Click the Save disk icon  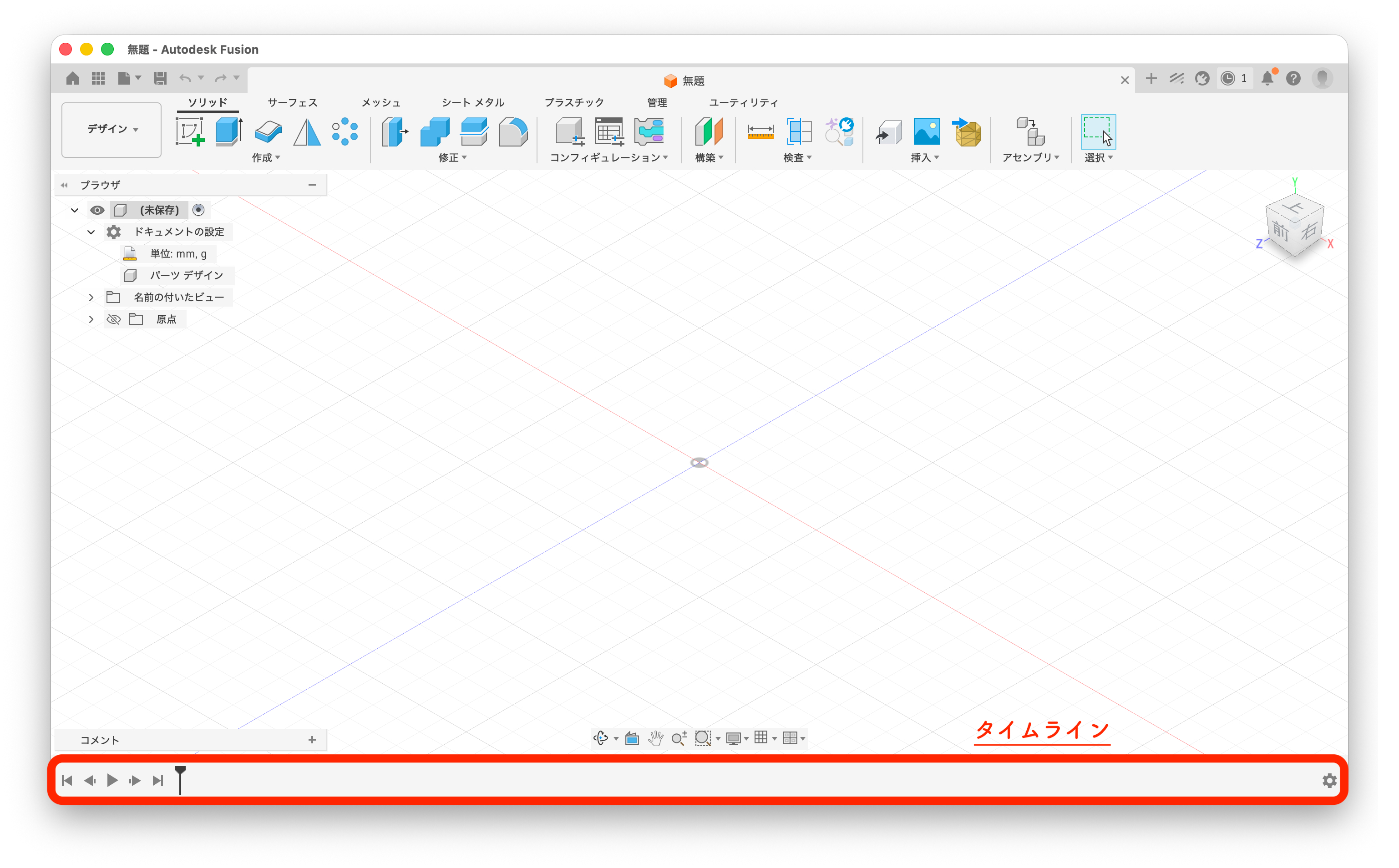point(160,78)
